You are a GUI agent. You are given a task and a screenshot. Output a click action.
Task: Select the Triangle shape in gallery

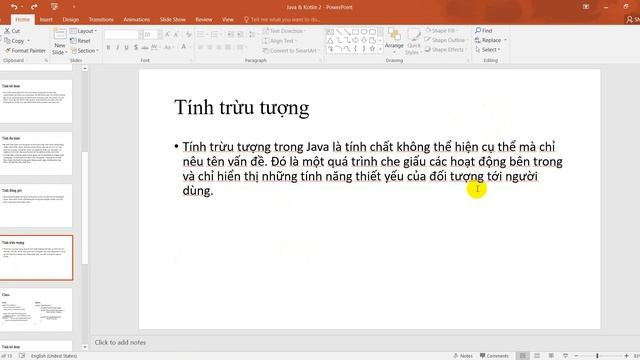coord(330,40)
